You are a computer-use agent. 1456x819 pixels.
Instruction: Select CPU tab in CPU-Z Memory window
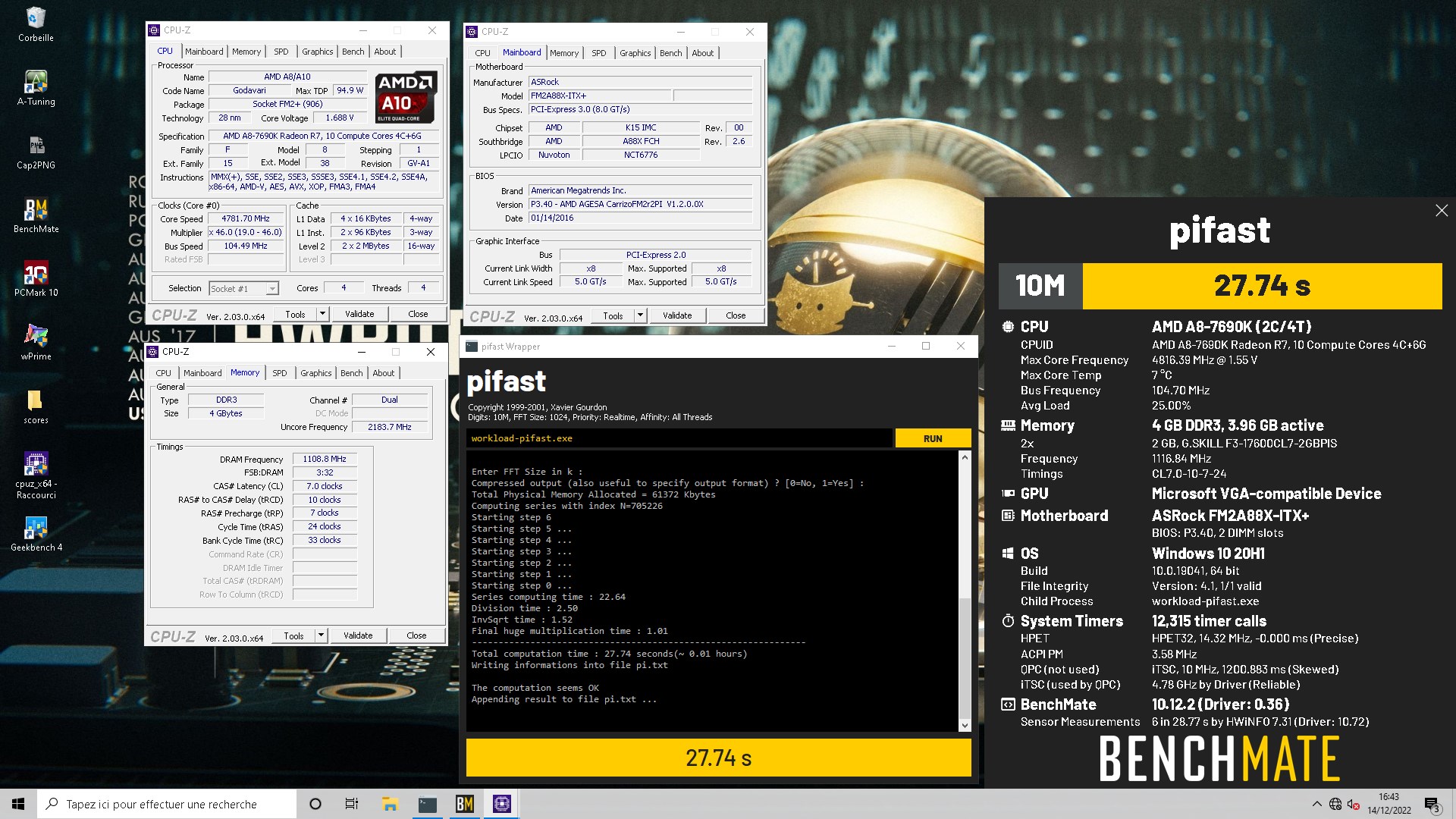(164, 373)
